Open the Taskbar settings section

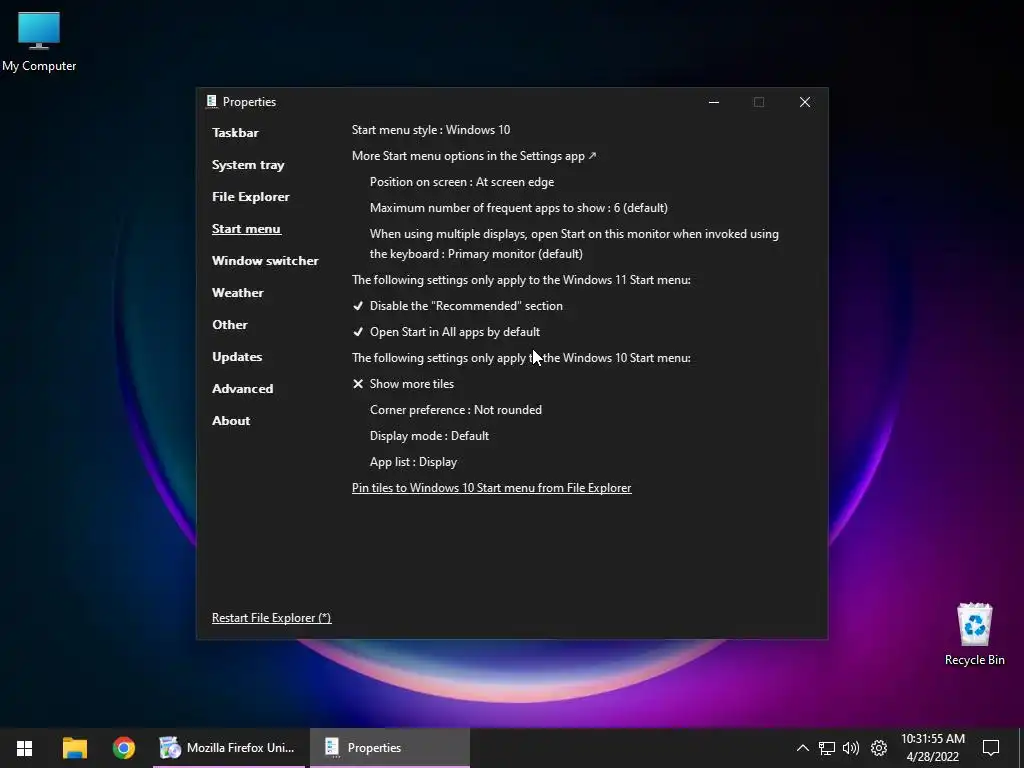click(x=235, y=133)
